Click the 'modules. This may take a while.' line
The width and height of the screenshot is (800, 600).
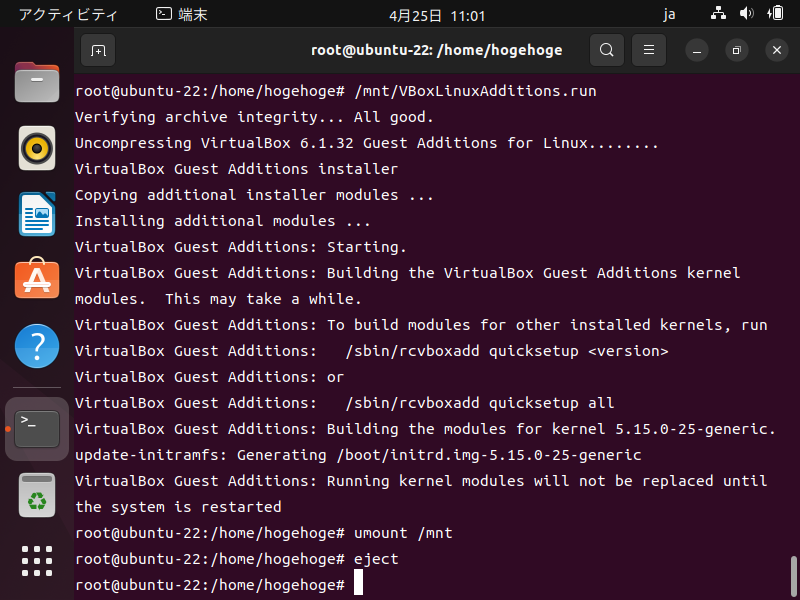pos(218,299)
